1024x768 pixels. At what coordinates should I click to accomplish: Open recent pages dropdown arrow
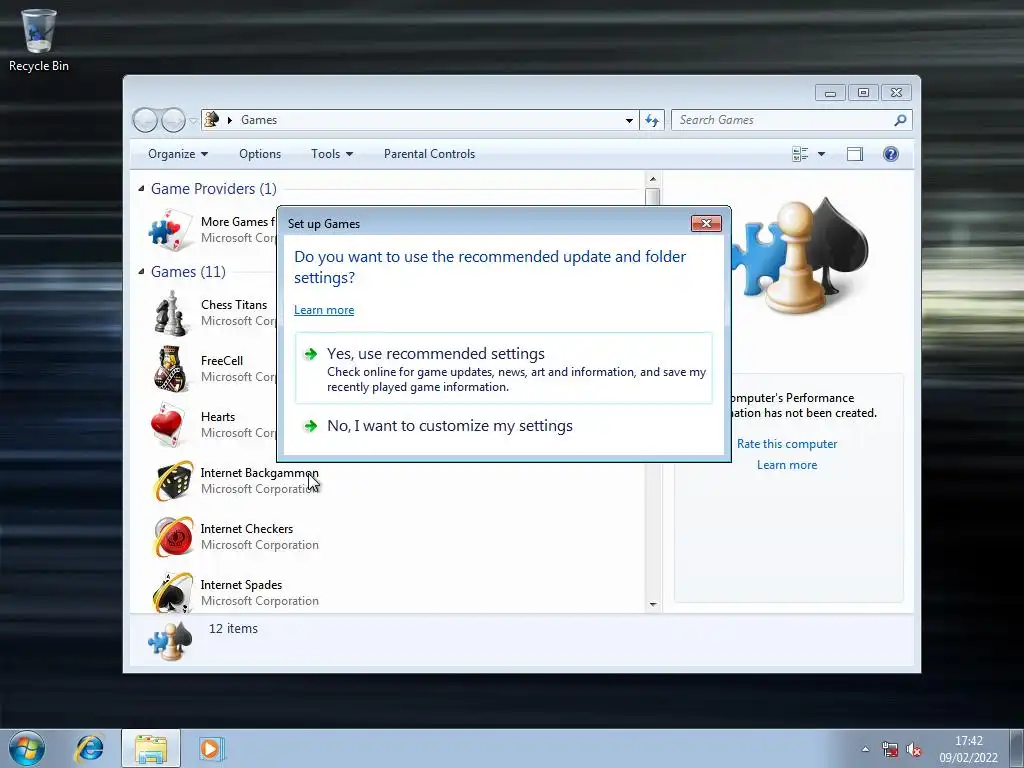point(193,120)
